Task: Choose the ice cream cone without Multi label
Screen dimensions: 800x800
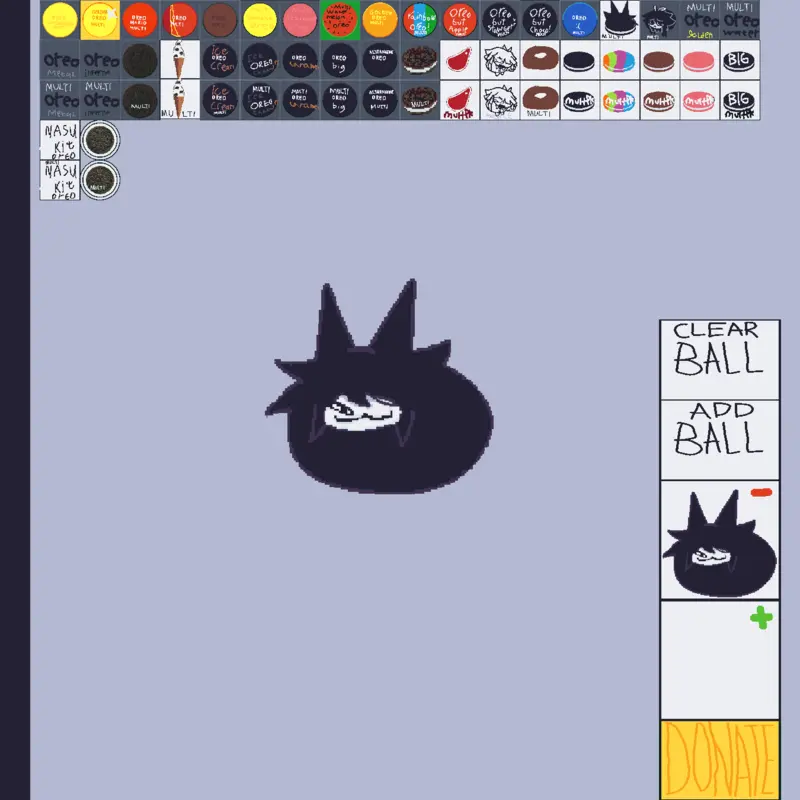Action: (180, 60)
